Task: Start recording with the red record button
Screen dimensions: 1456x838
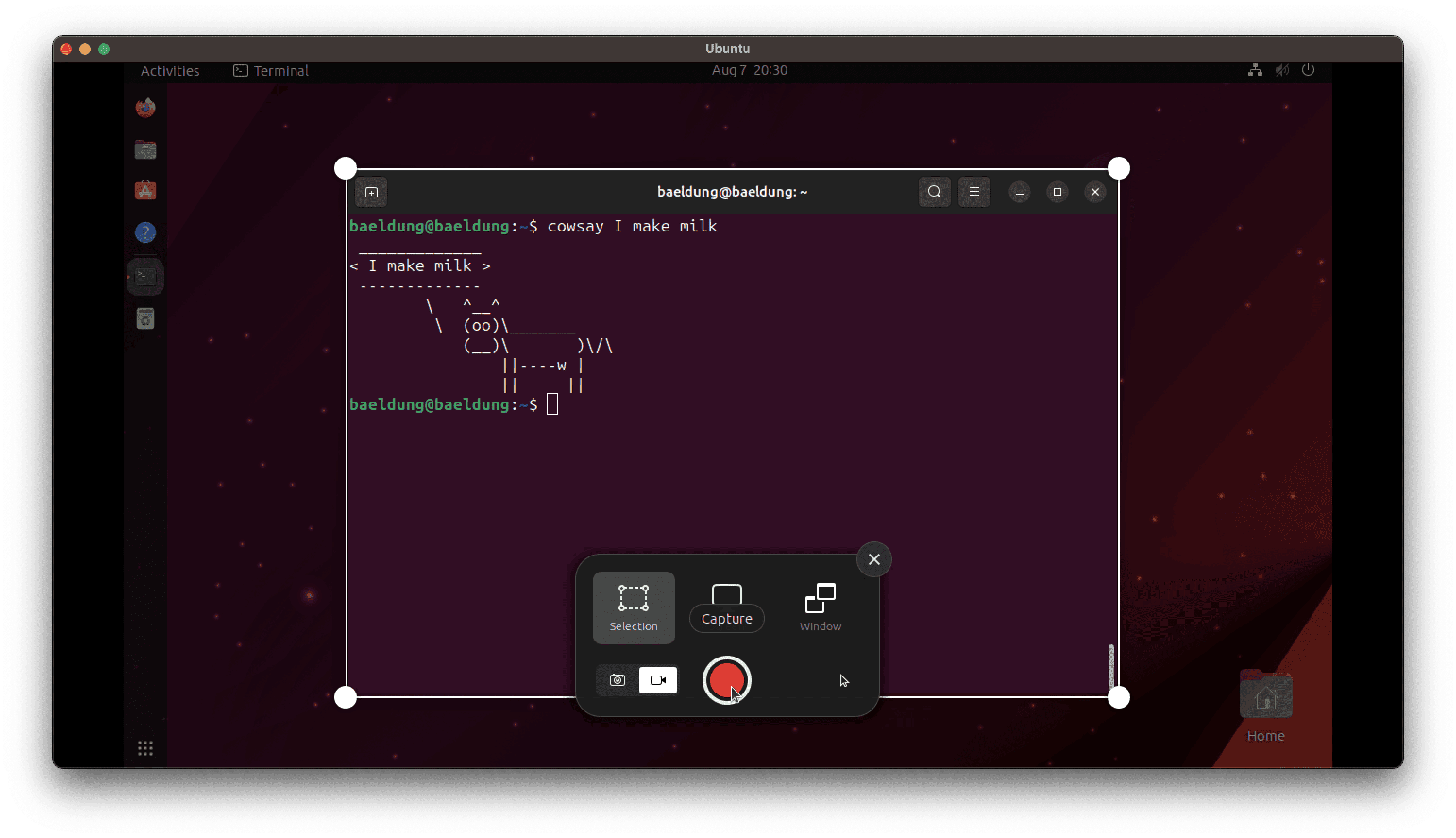Action: (726, 680)
